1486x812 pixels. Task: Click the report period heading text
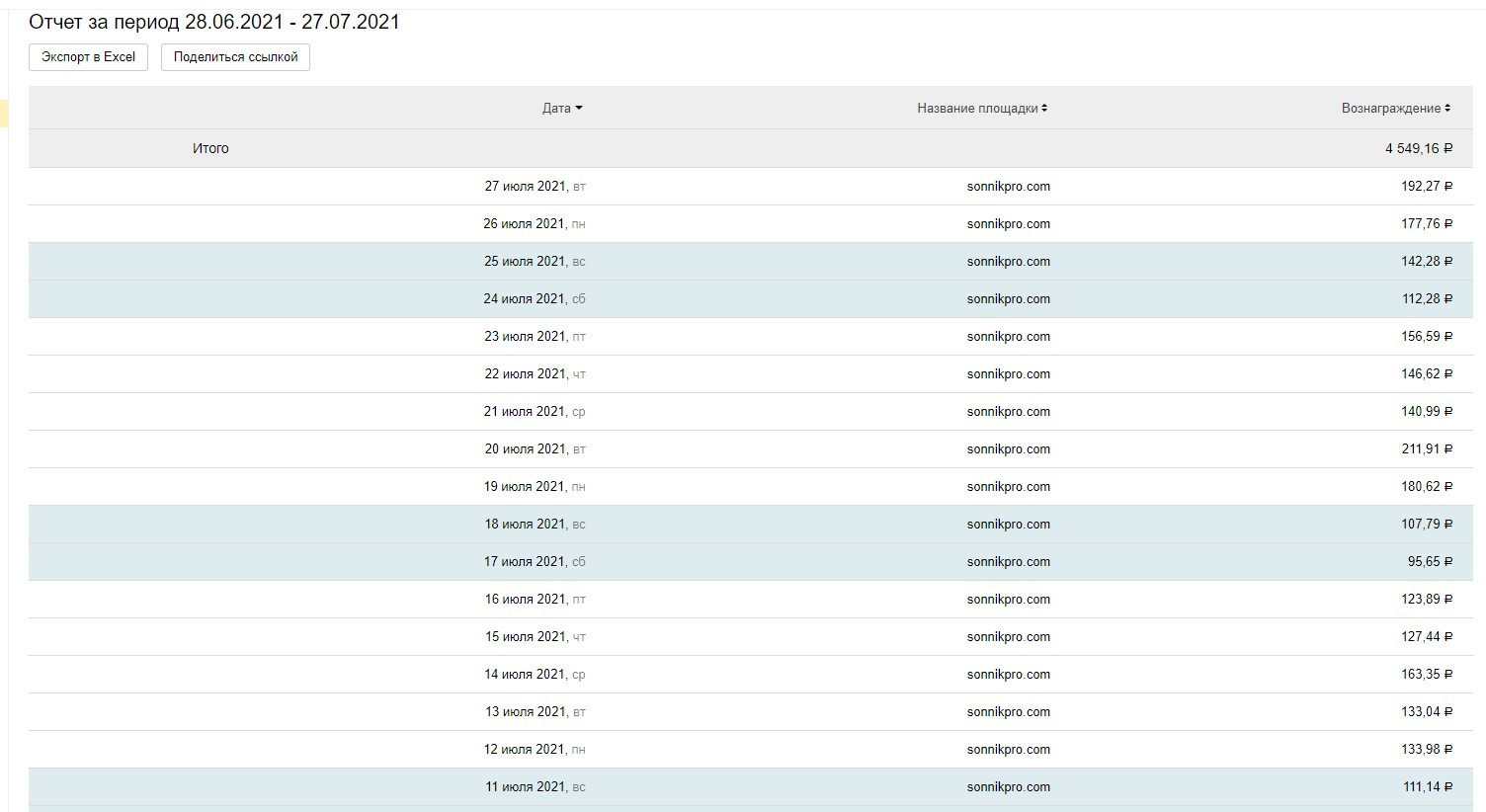click(214, 22)
